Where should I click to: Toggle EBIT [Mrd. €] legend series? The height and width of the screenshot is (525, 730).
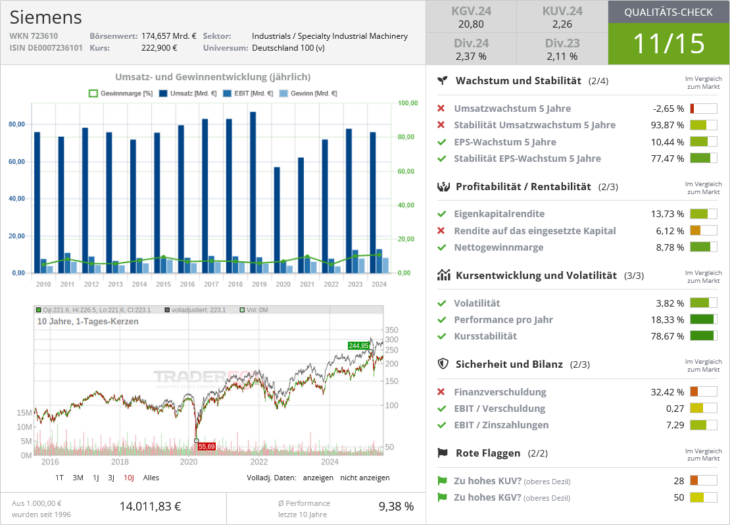click(x=248, y=94)
